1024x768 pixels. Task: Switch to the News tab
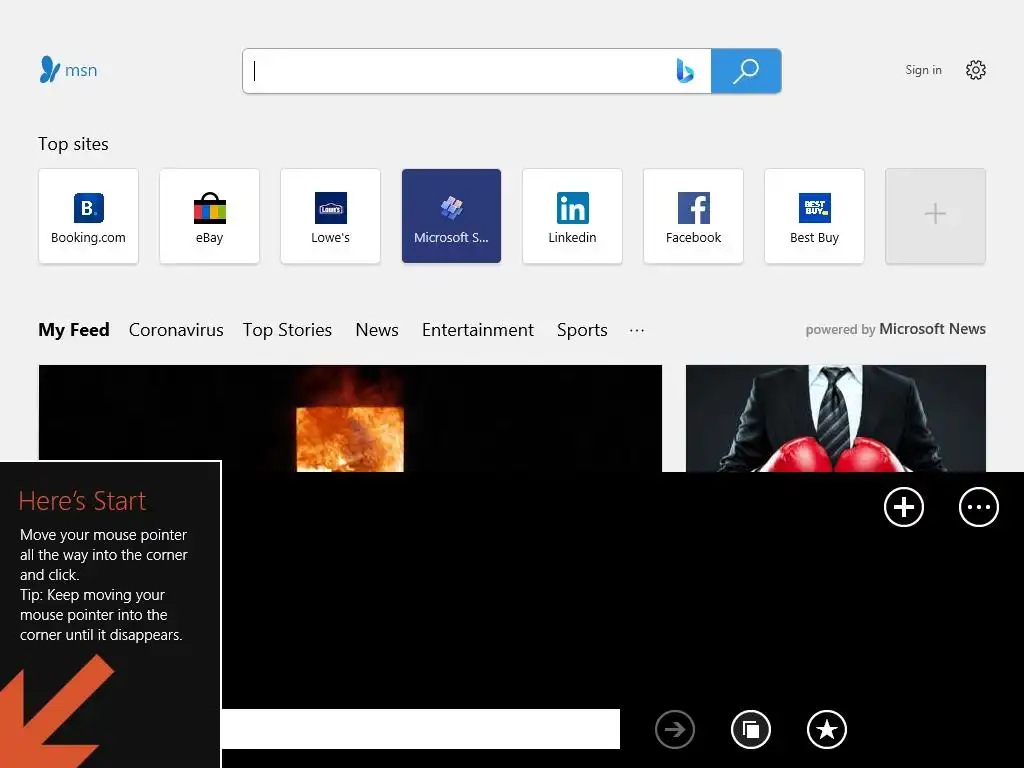[377, 330]
